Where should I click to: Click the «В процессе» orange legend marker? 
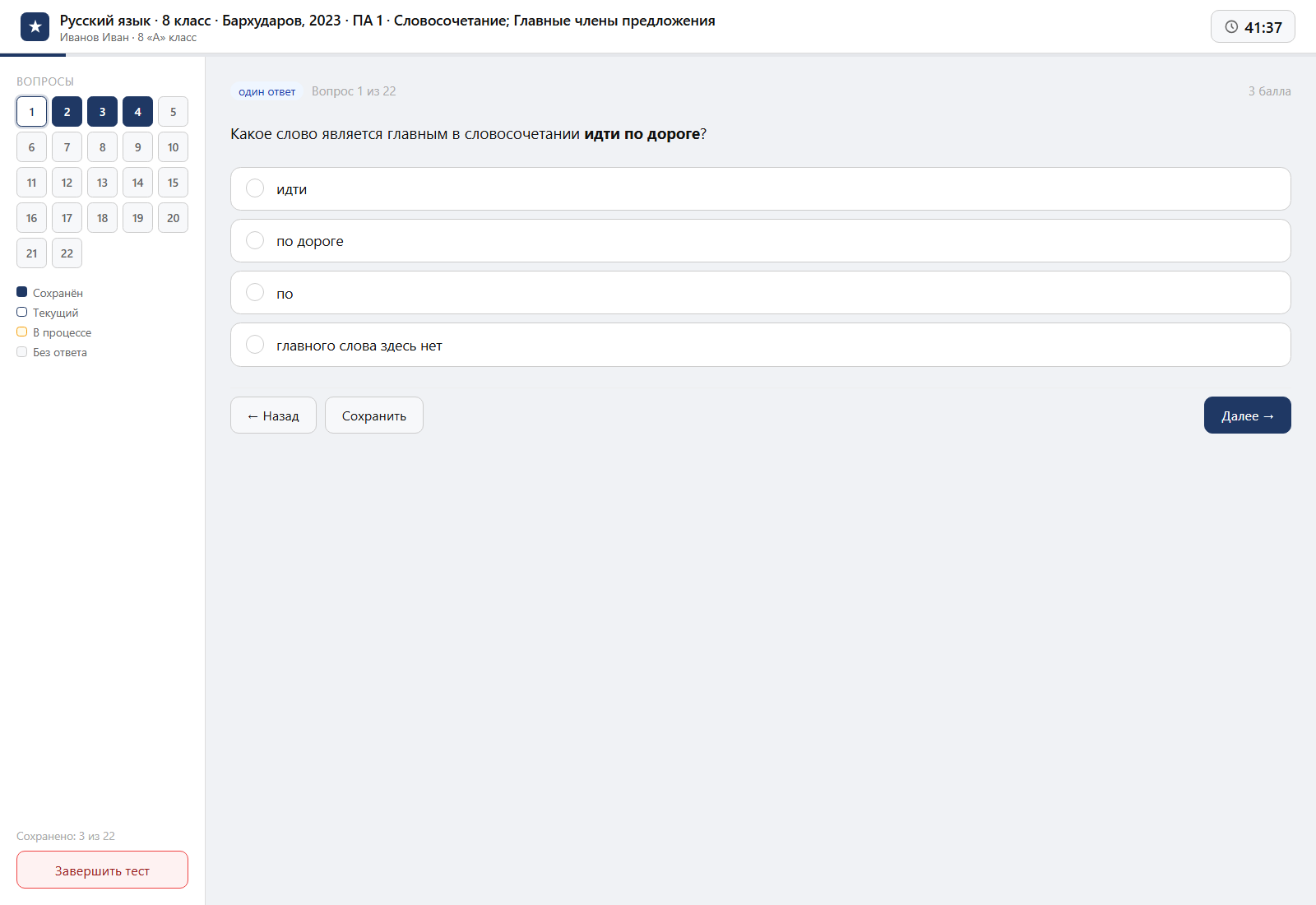pyautogui.click(x=22, y=332)
